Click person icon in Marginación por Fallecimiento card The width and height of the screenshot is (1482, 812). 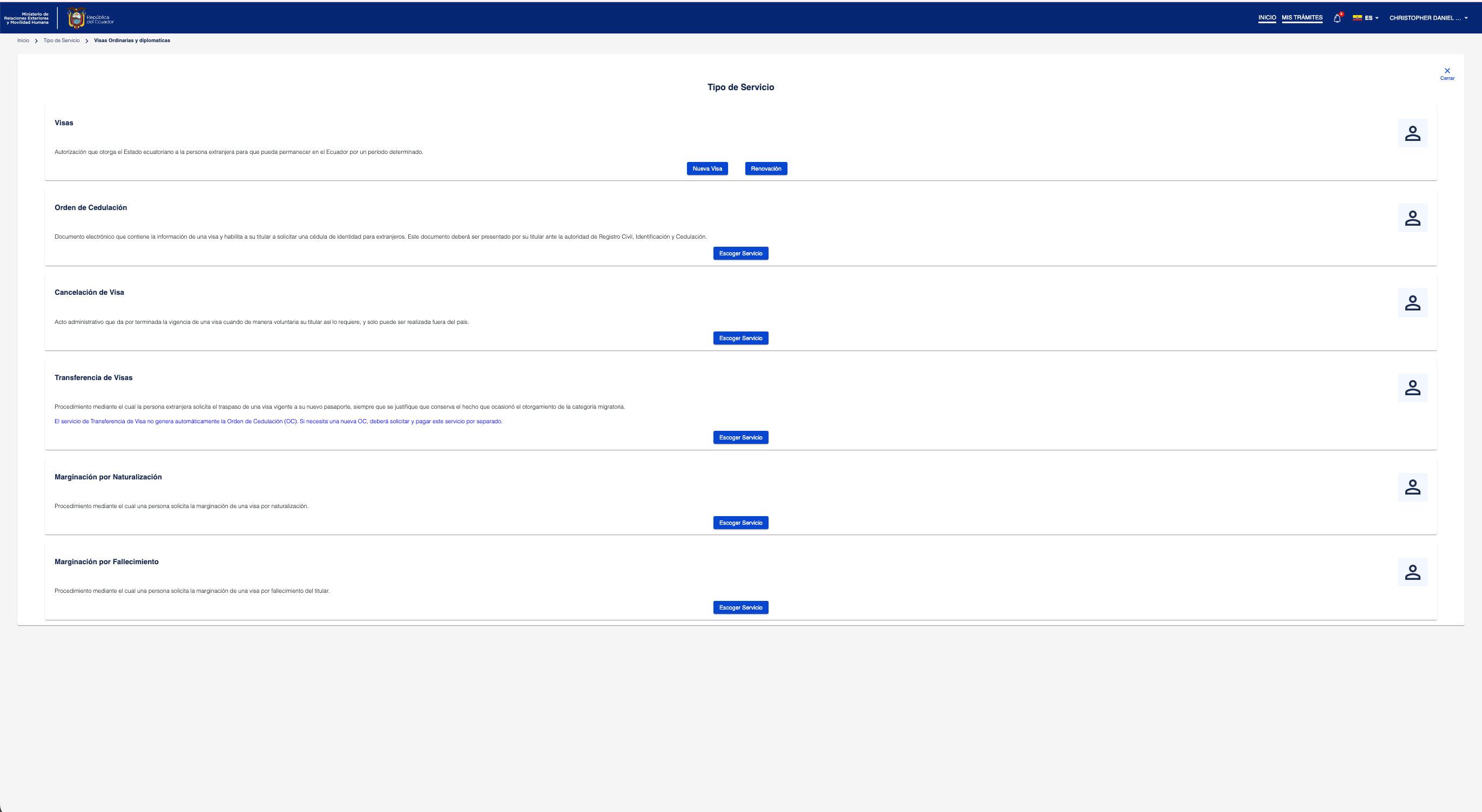pyautogui.click(x=1412, y=572)
